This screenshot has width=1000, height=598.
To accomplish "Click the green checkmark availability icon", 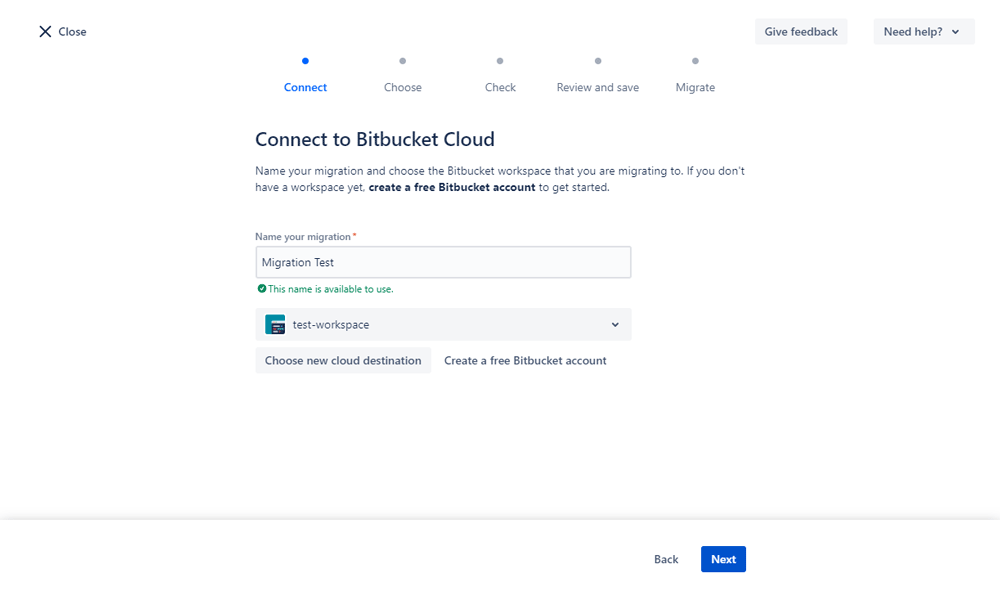I will point(261,289).
